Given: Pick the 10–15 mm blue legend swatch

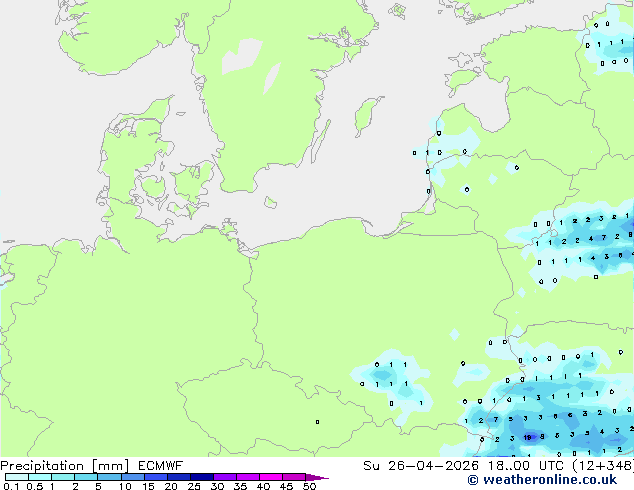Looking at the screenshot, I should click(x=133, y=477).
